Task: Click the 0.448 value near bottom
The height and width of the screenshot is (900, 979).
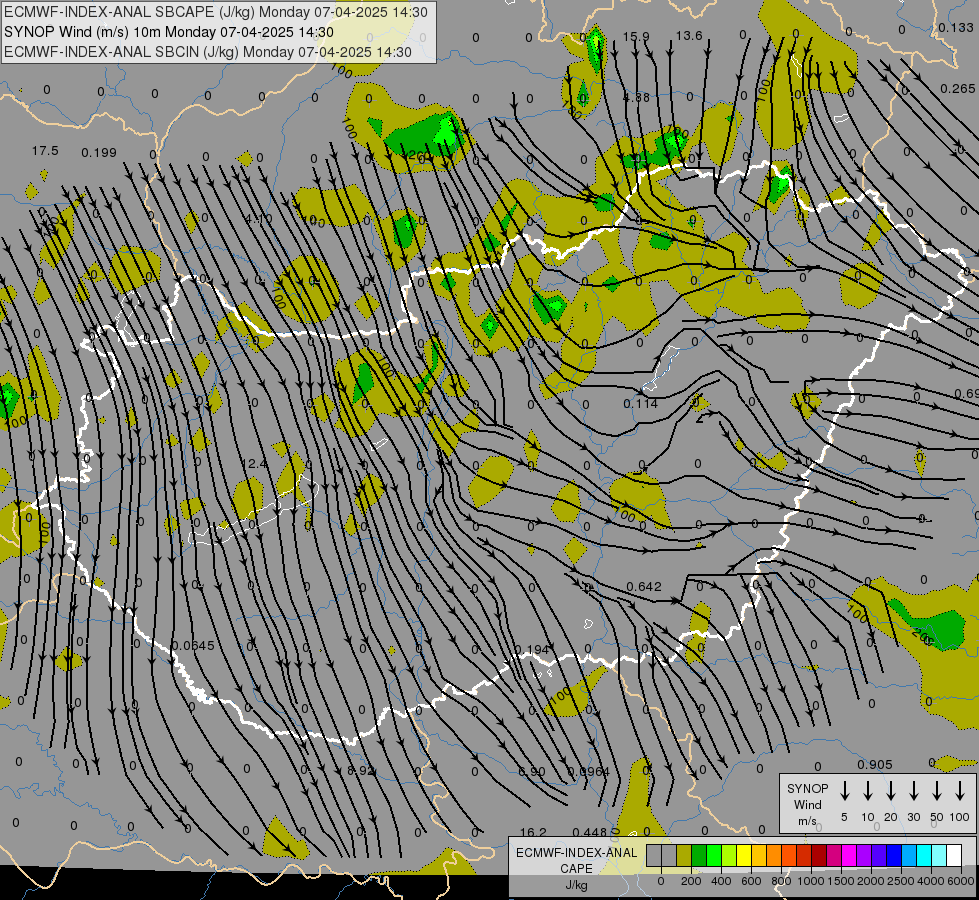Action: pyautogui.click(x=589, y=832)
